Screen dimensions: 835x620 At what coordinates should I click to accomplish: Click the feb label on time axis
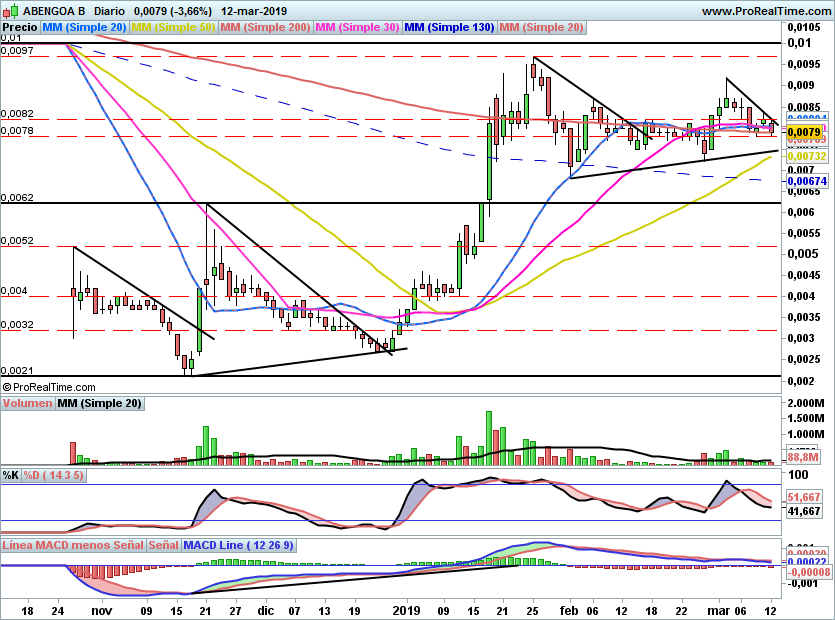(x=569, y=610)
